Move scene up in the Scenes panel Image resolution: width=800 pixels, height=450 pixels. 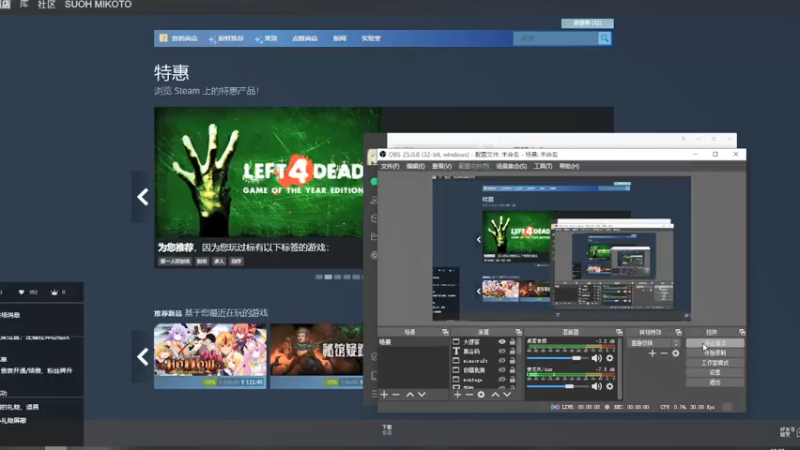point(410,394)
